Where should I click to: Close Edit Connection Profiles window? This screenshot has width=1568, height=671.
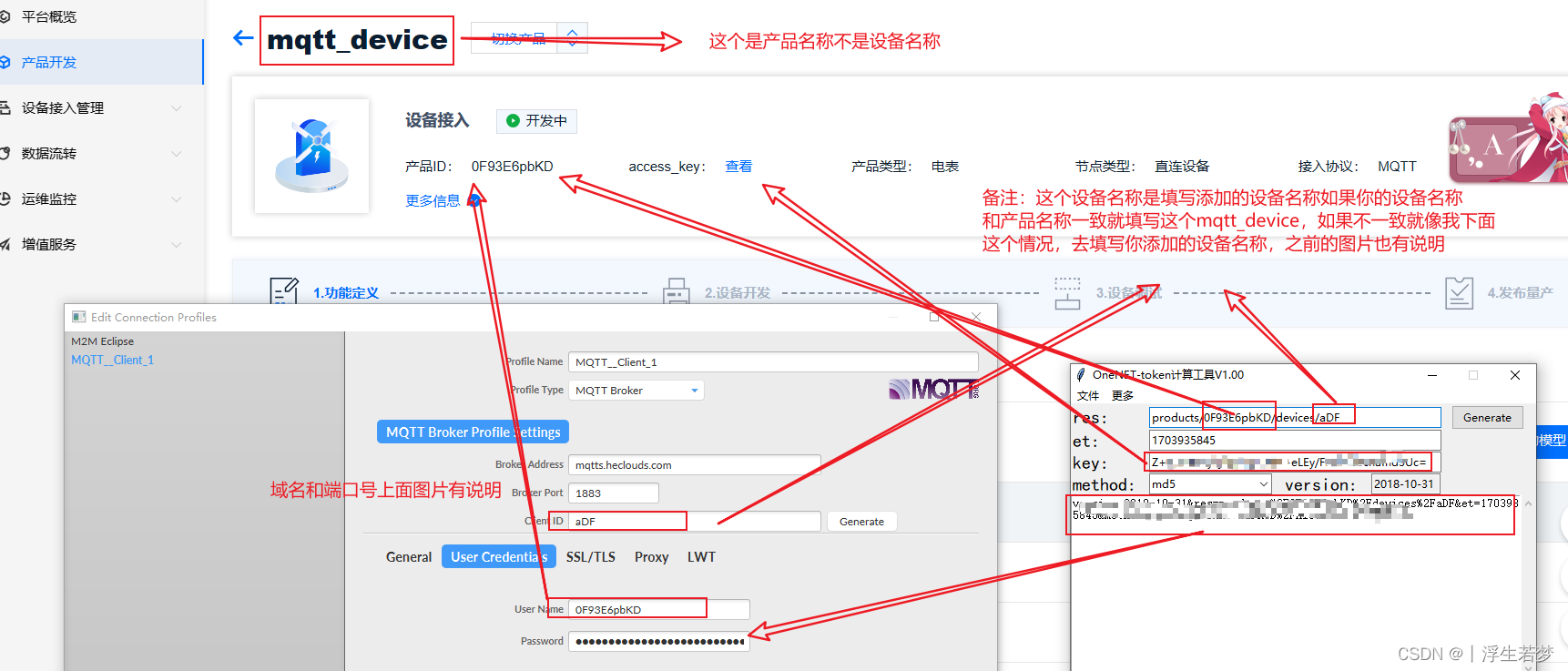click(976, 316)
